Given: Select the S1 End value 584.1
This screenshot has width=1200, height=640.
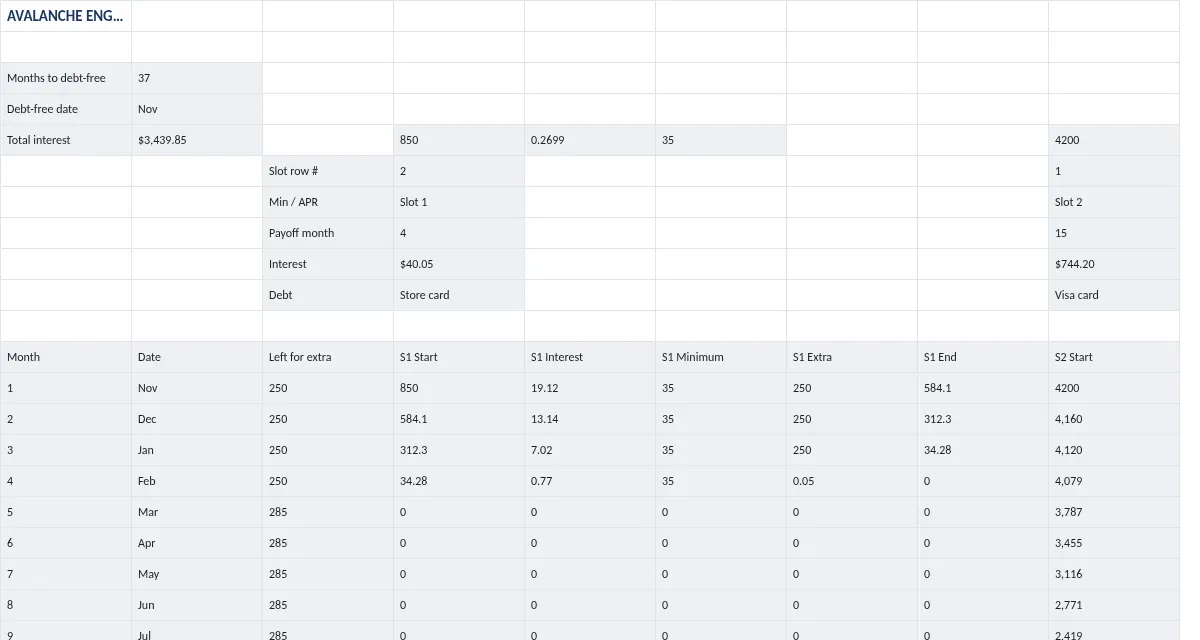Looking at the screenshot, I should click(x=983, y=388).
